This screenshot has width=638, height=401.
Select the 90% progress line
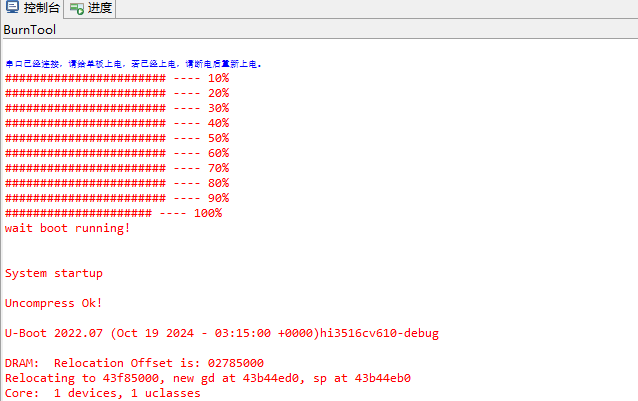point(117,198)
